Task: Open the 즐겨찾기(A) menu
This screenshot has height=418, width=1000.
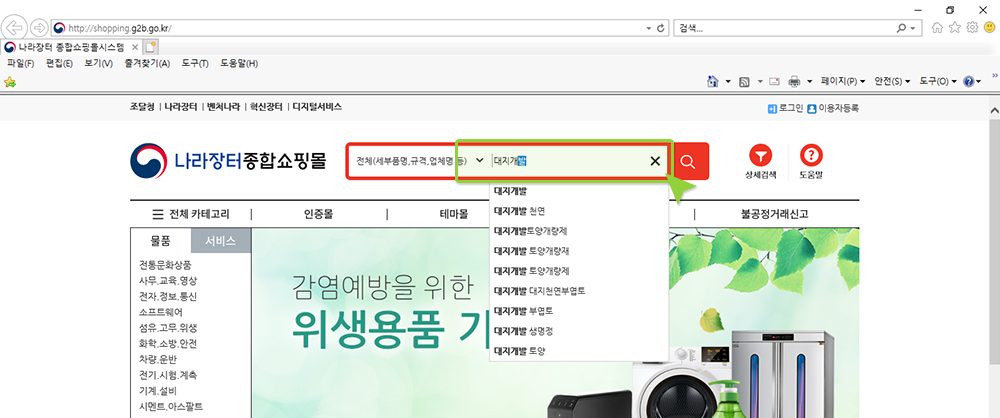Action: [x=147, y=63]
